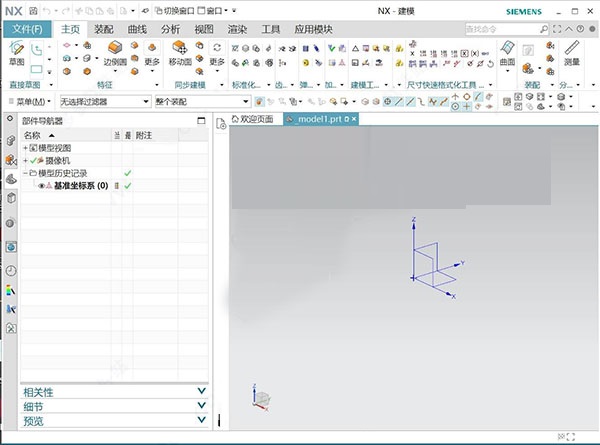Select the 移动面 (Move Face) tool
600x445 pixels.
(181, 52)
